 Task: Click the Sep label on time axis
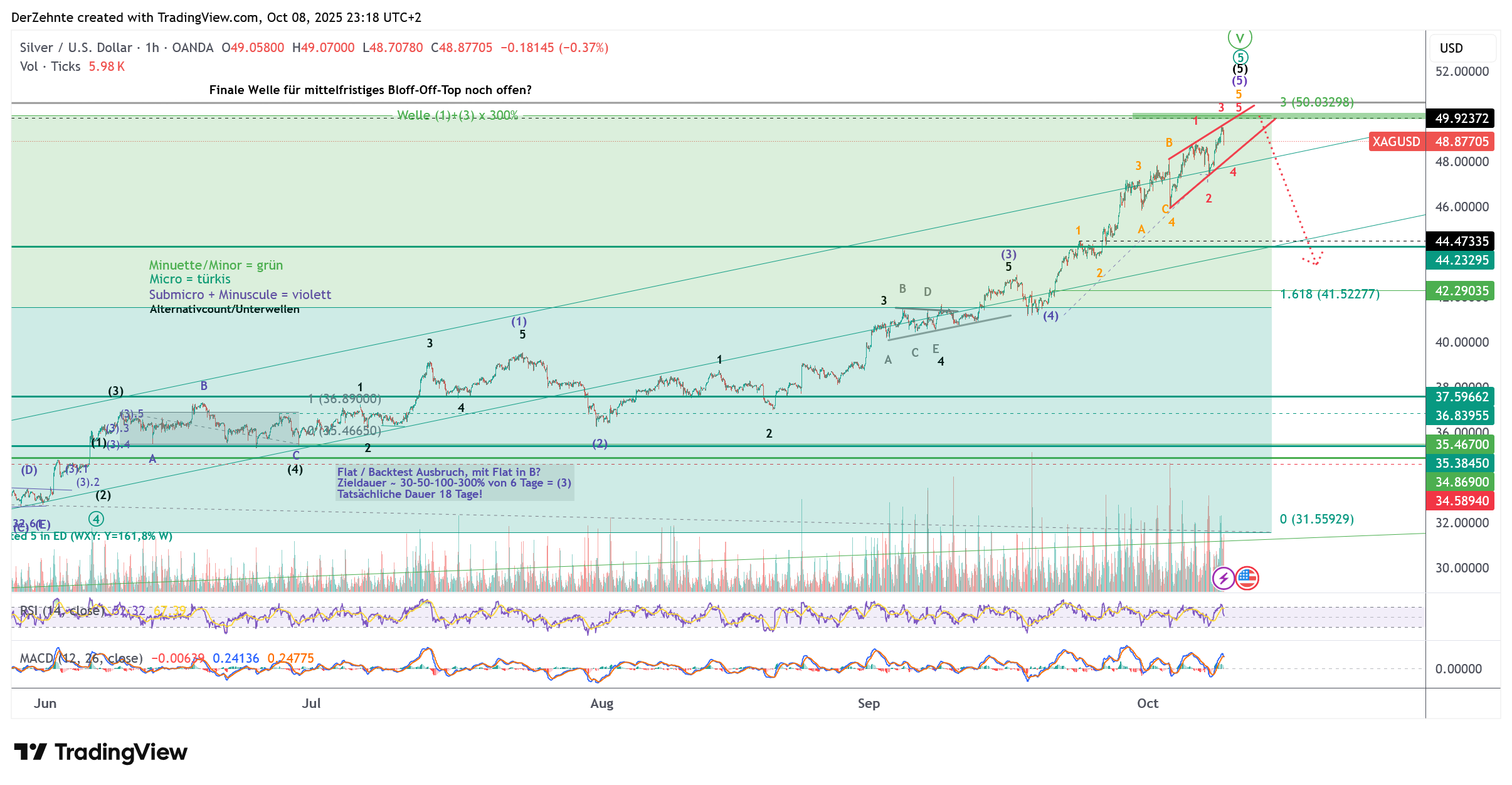(869, 703)
